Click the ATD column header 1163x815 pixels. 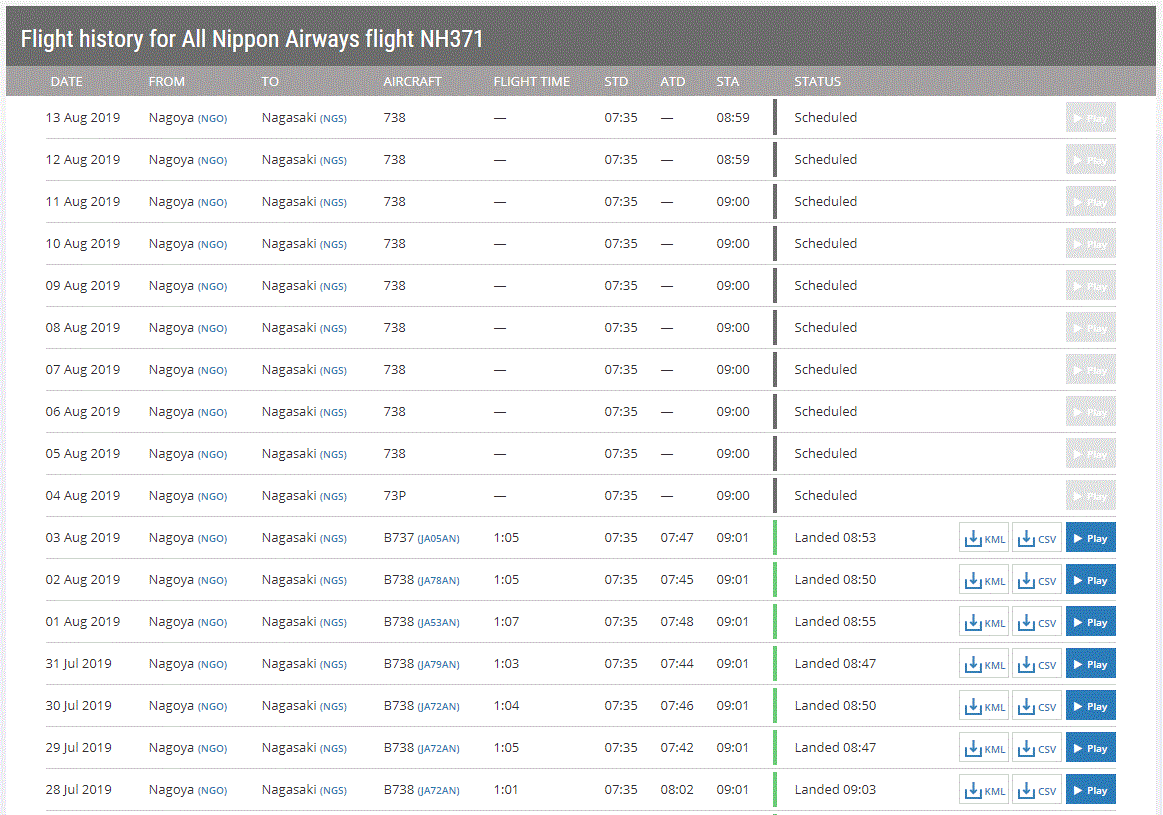[673, 82]
